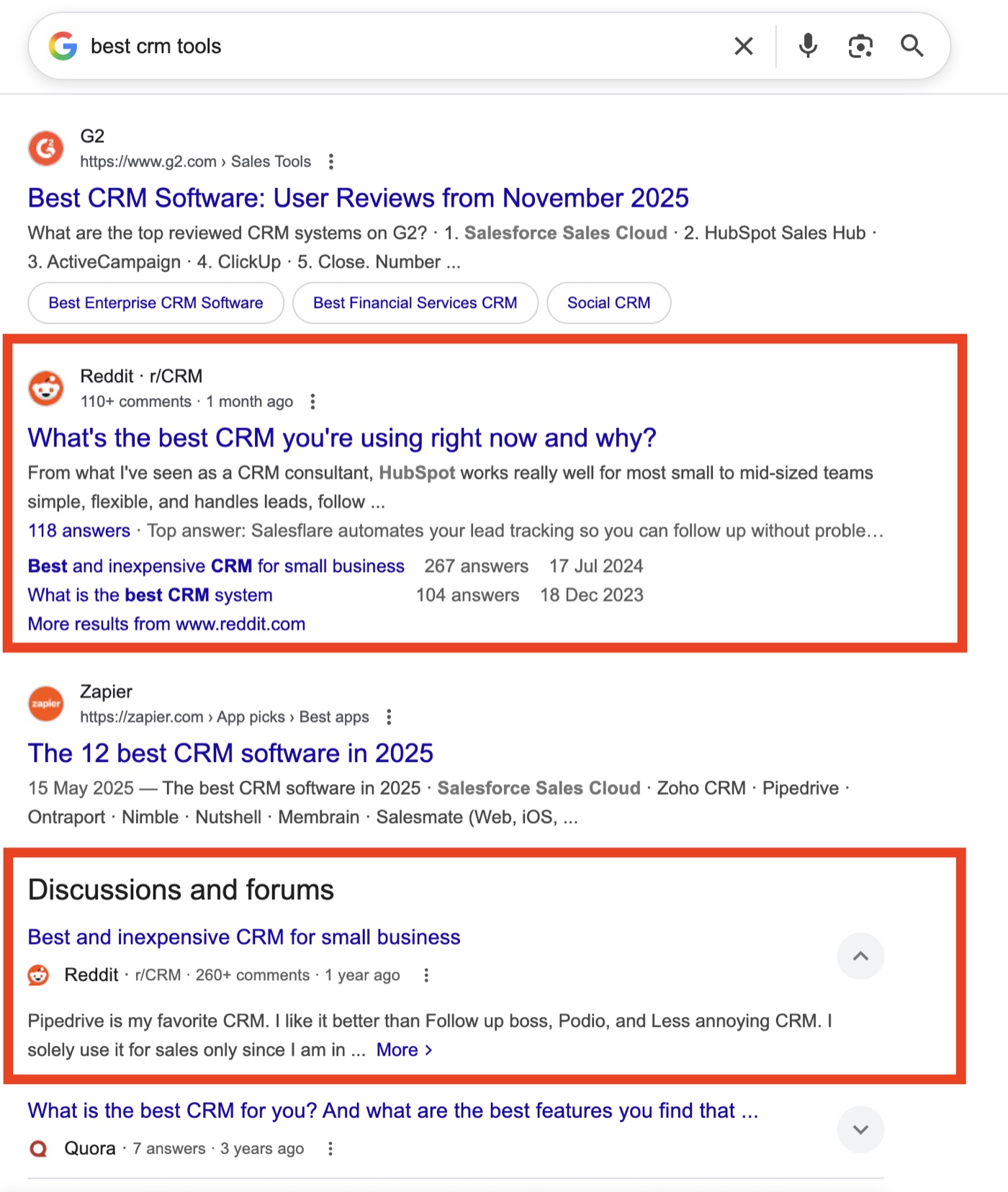Click the '17 Jul 2024' date
Viewport: 1008px width, 1192px height.
coord(596,566)
